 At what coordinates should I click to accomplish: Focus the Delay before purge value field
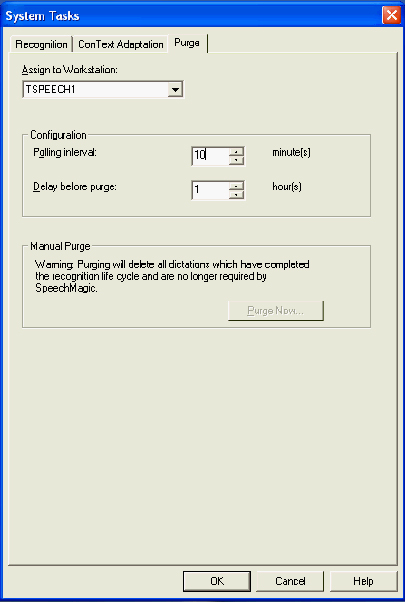coord(210,190)
